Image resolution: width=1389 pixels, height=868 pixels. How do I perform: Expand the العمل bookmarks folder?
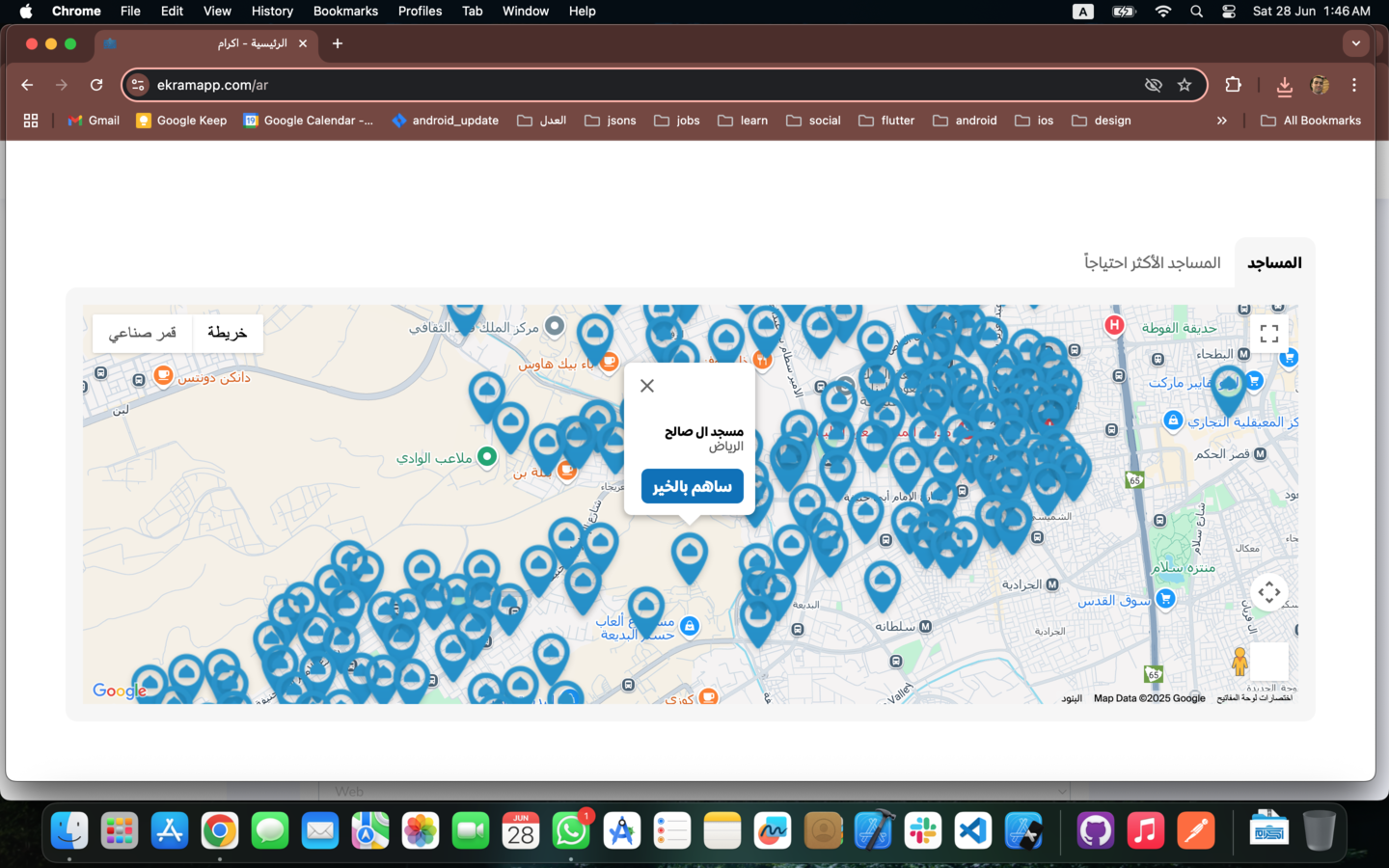[541, 121]
